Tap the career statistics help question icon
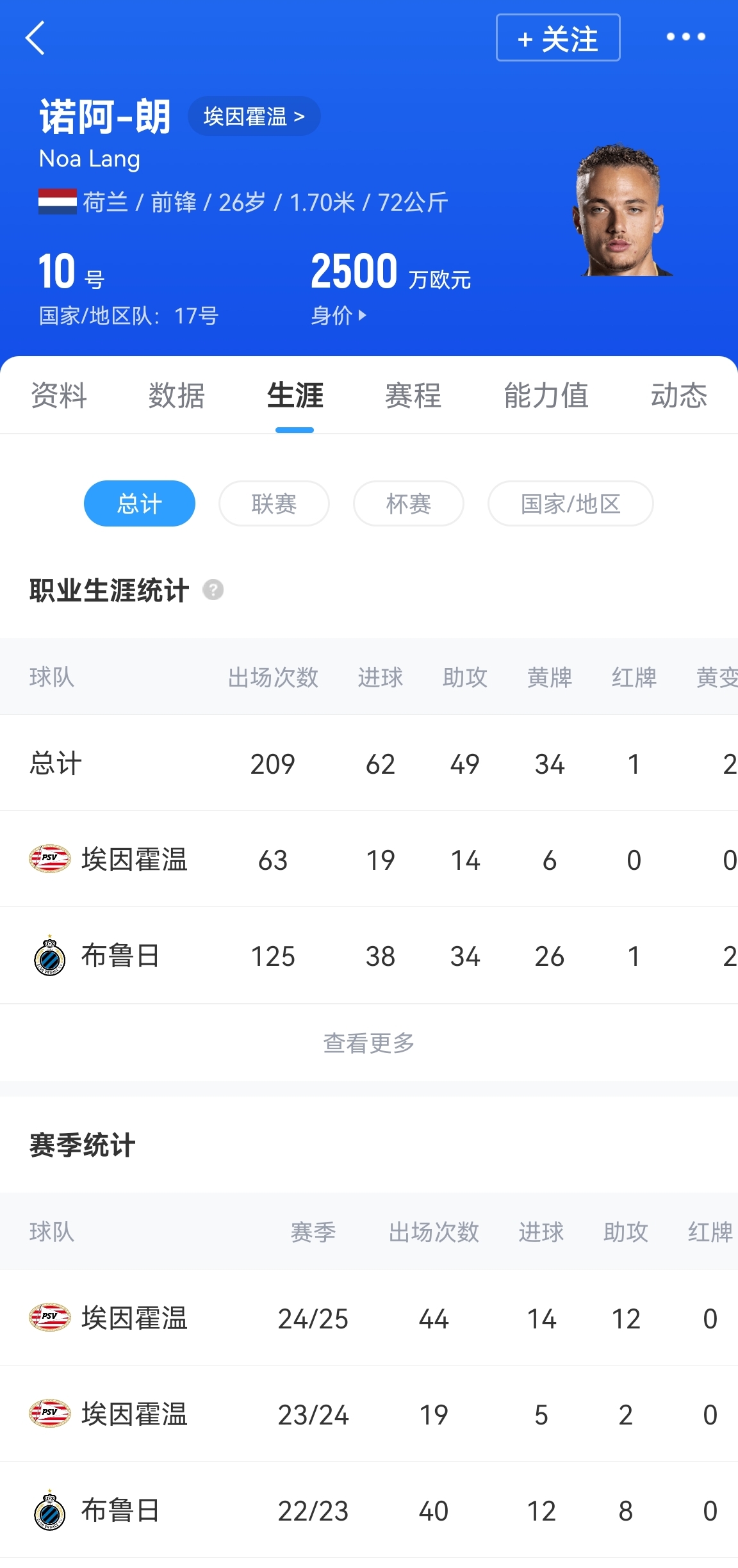The width and height of the screenshot is (738, 1568). point(213,589)
